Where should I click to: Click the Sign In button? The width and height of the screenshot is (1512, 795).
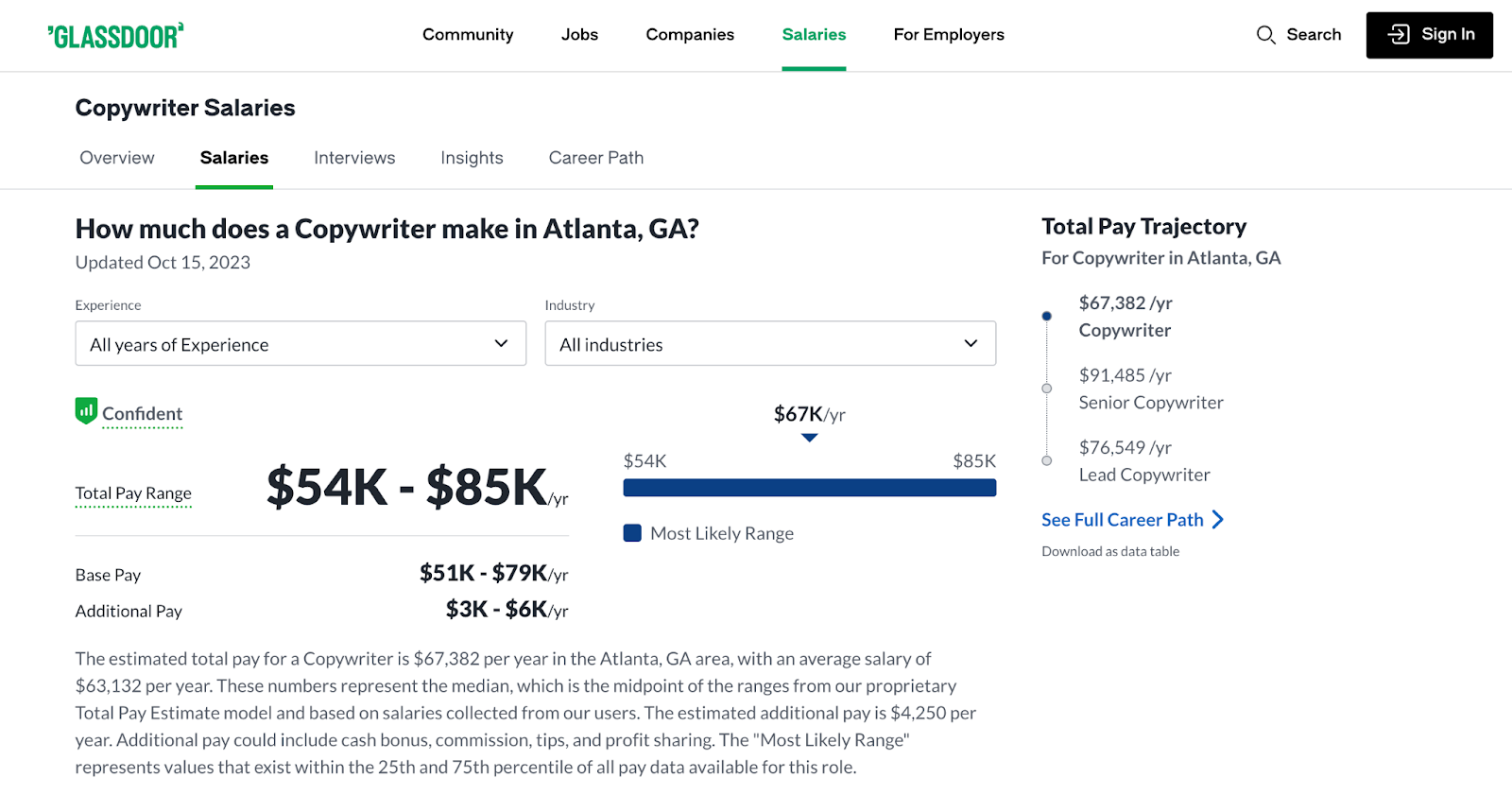click(x=1429, y=34)
